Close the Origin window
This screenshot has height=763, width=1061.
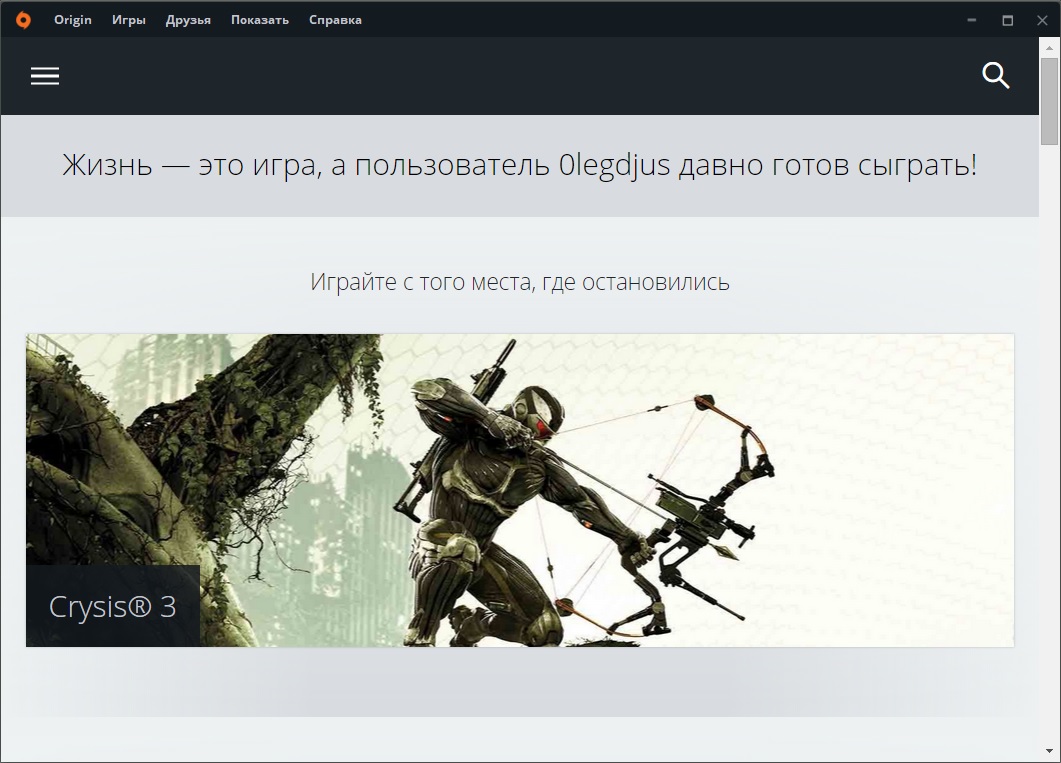point(1043,20)
